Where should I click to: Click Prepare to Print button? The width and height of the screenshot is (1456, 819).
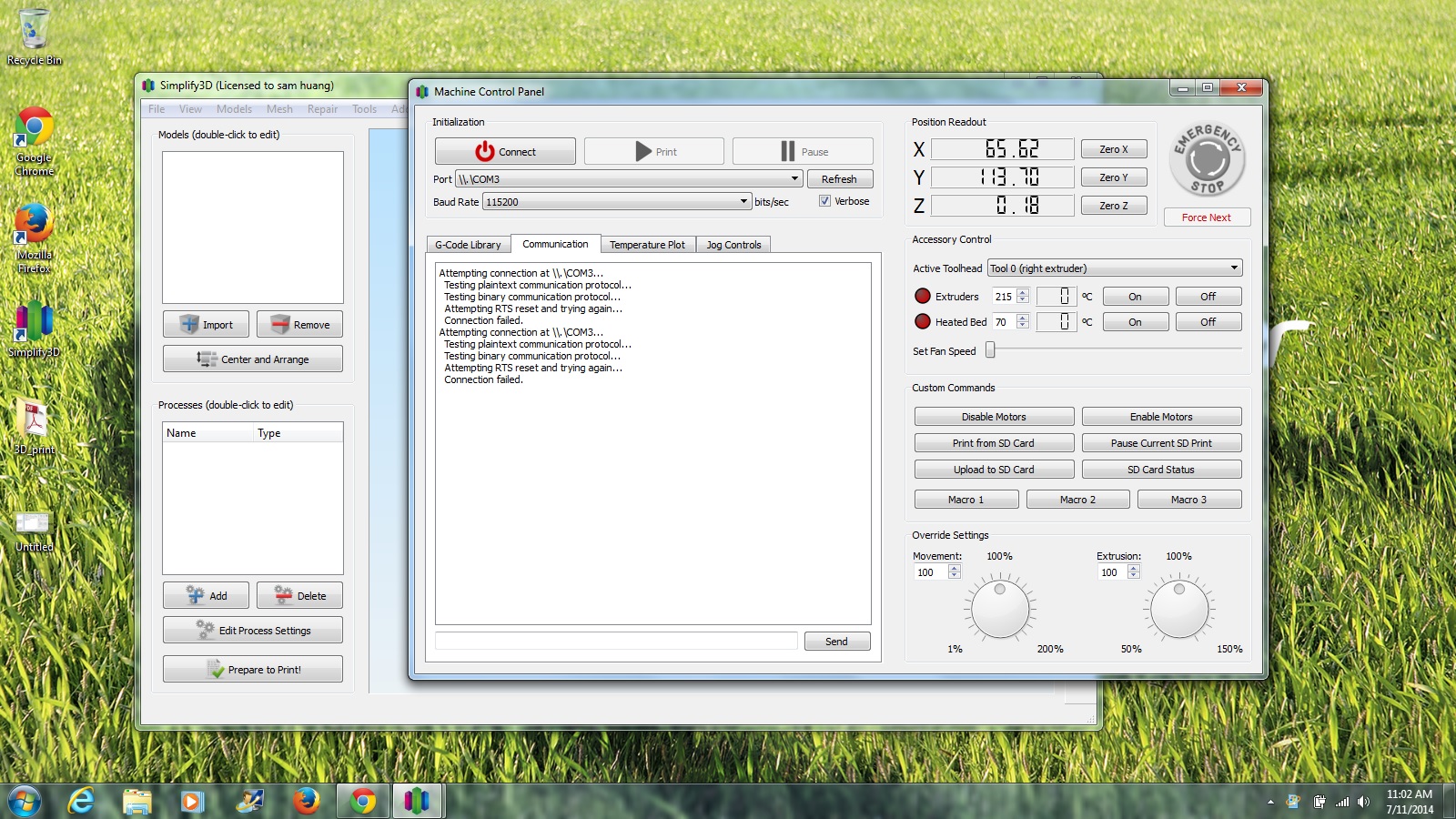[x=253, y=670]
